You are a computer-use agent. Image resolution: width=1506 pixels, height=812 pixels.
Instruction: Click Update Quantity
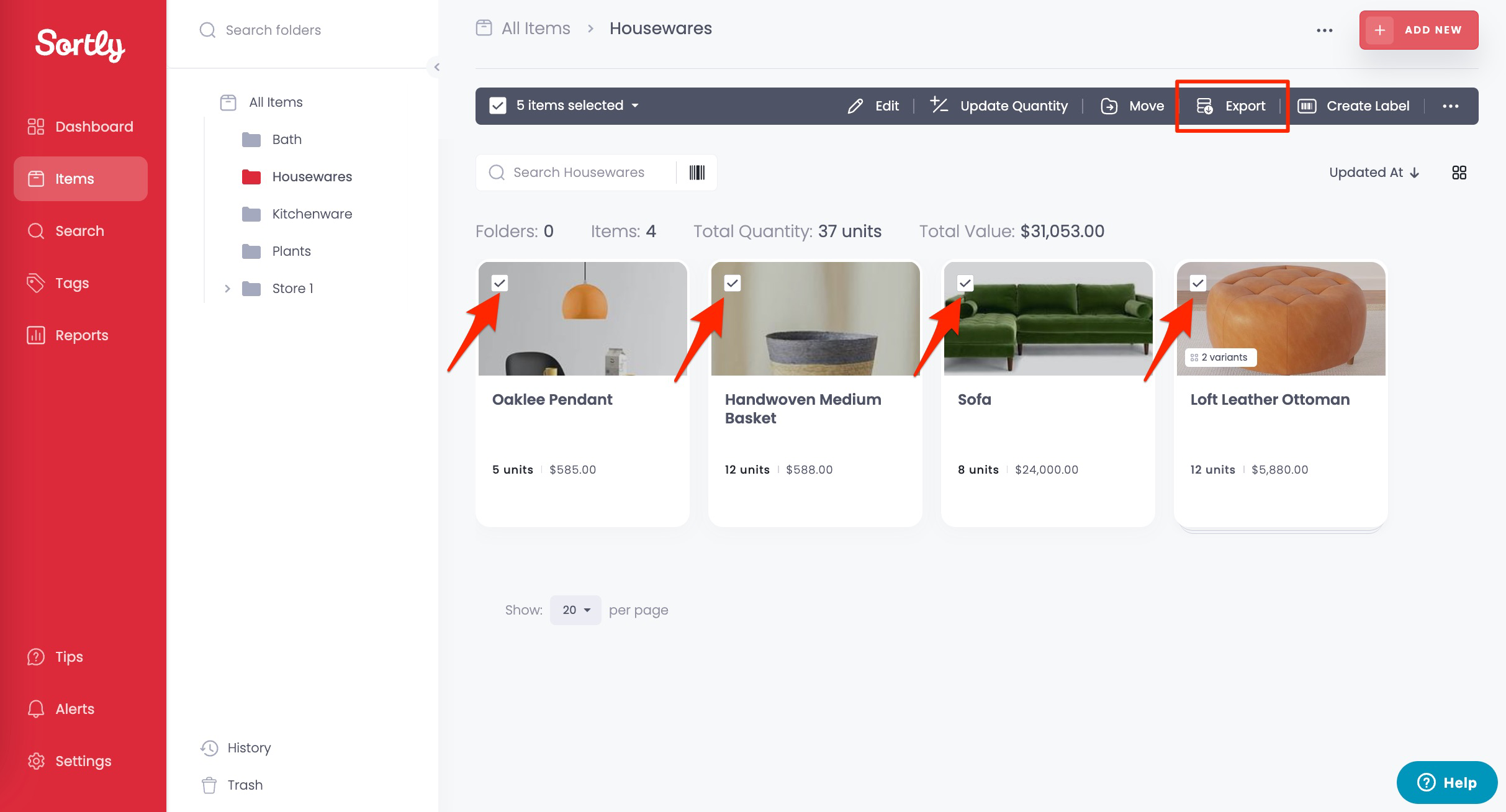999,106
